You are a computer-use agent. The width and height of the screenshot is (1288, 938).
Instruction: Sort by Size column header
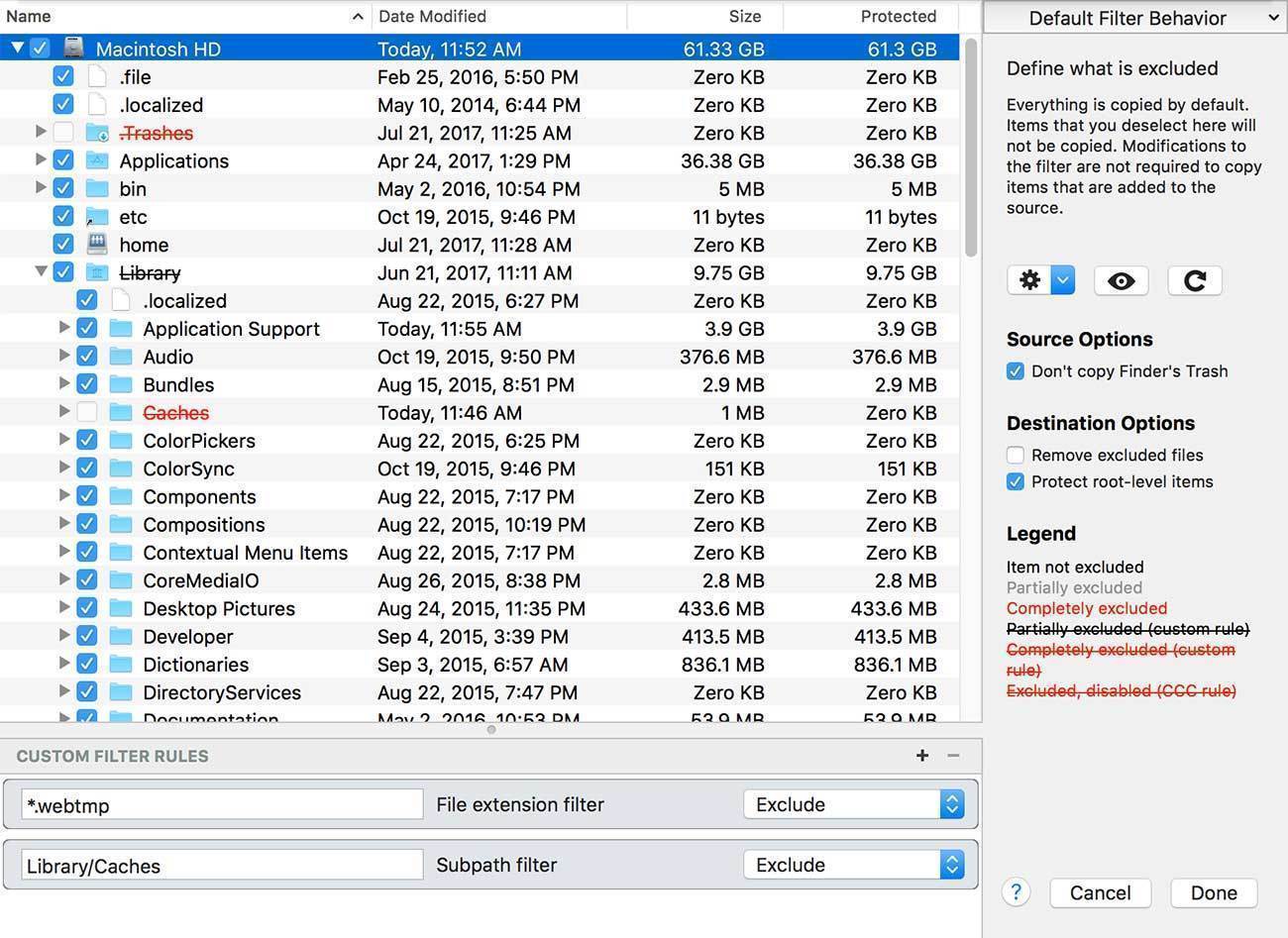(744, 16)
